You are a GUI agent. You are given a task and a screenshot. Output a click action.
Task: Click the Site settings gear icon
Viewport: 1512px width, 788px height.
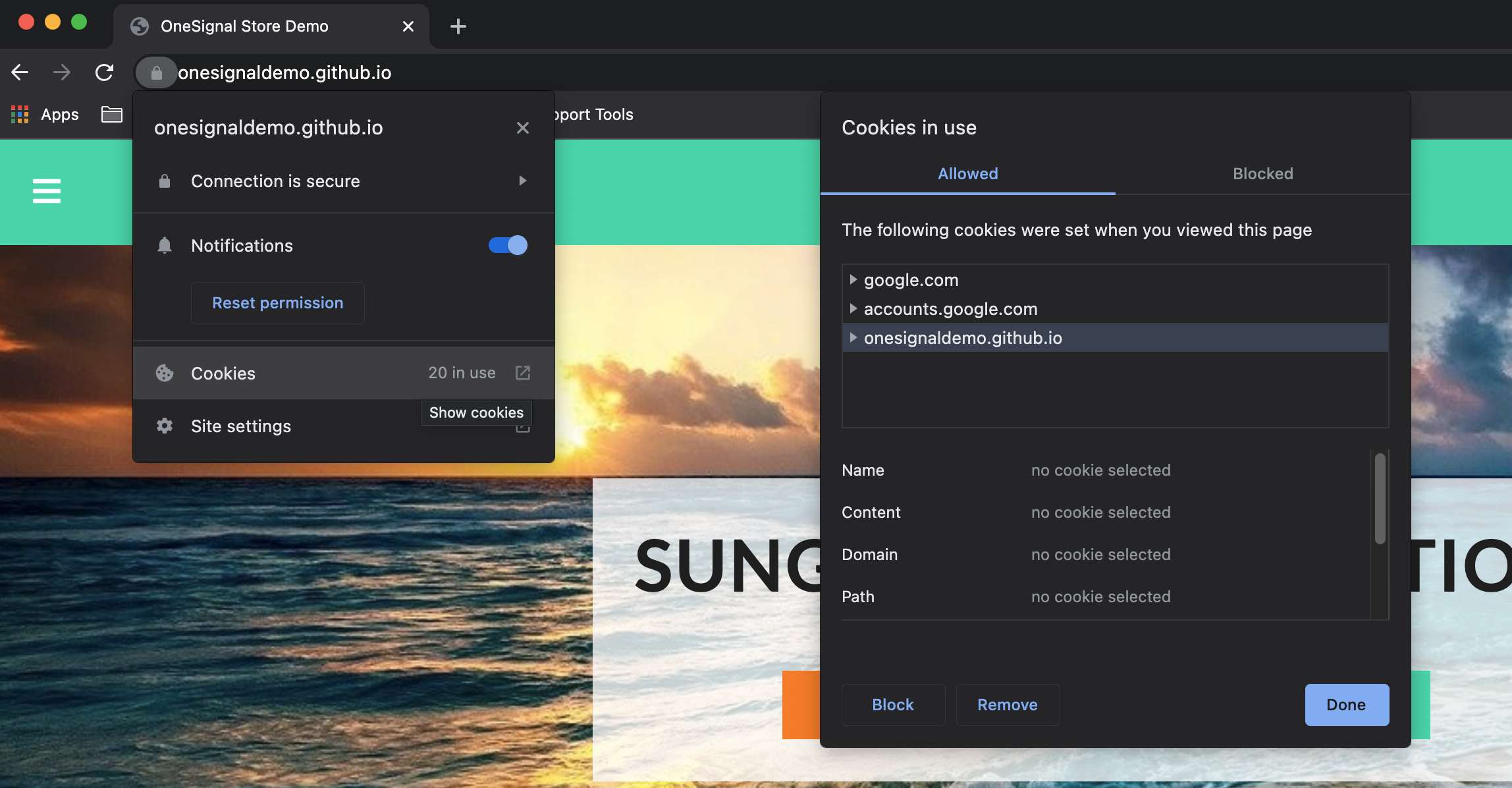[165, 426]
